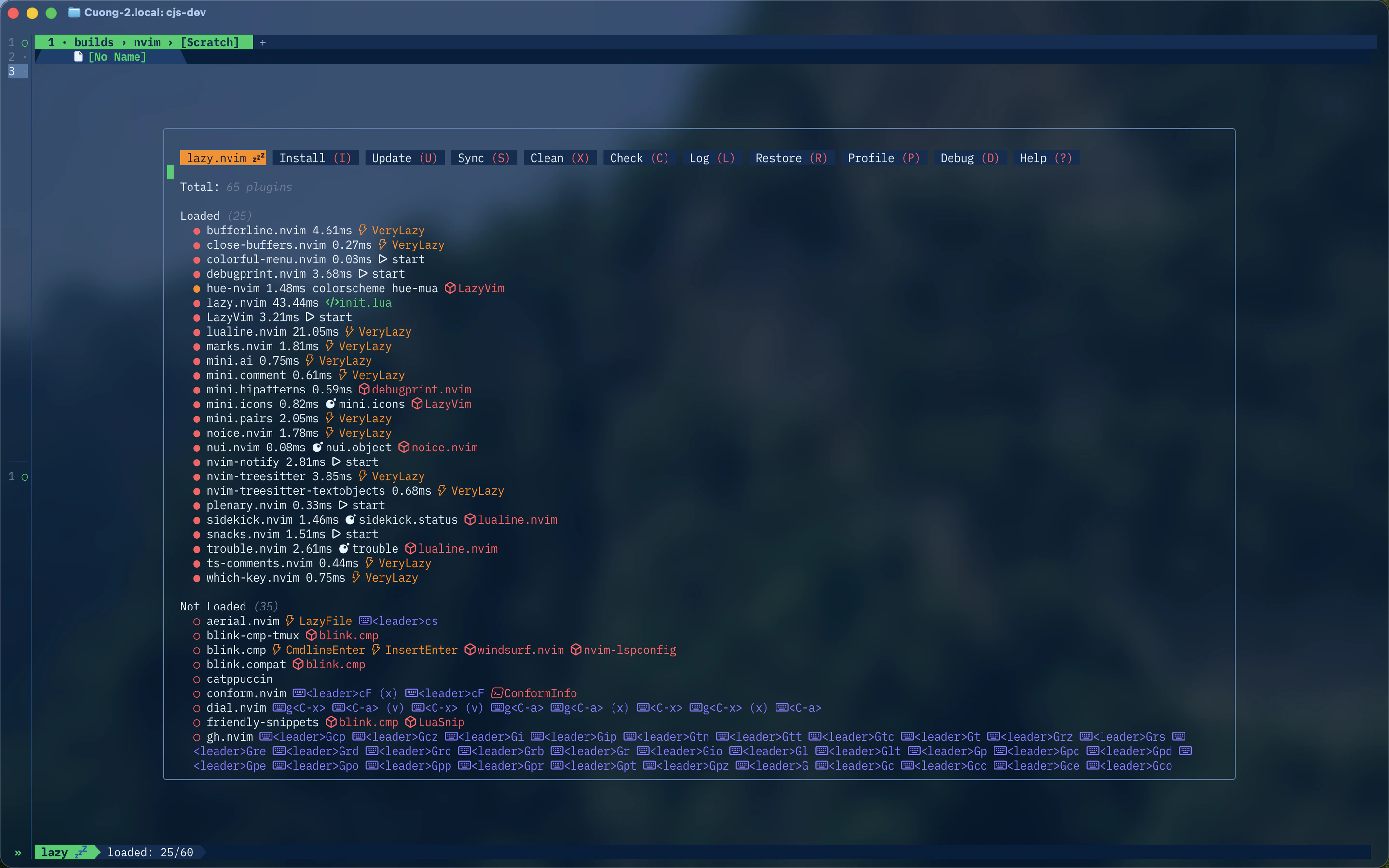This screenshot has width=1389, height=868.
Task: Click the [No Name] buffer file icon
Action: 79,57
